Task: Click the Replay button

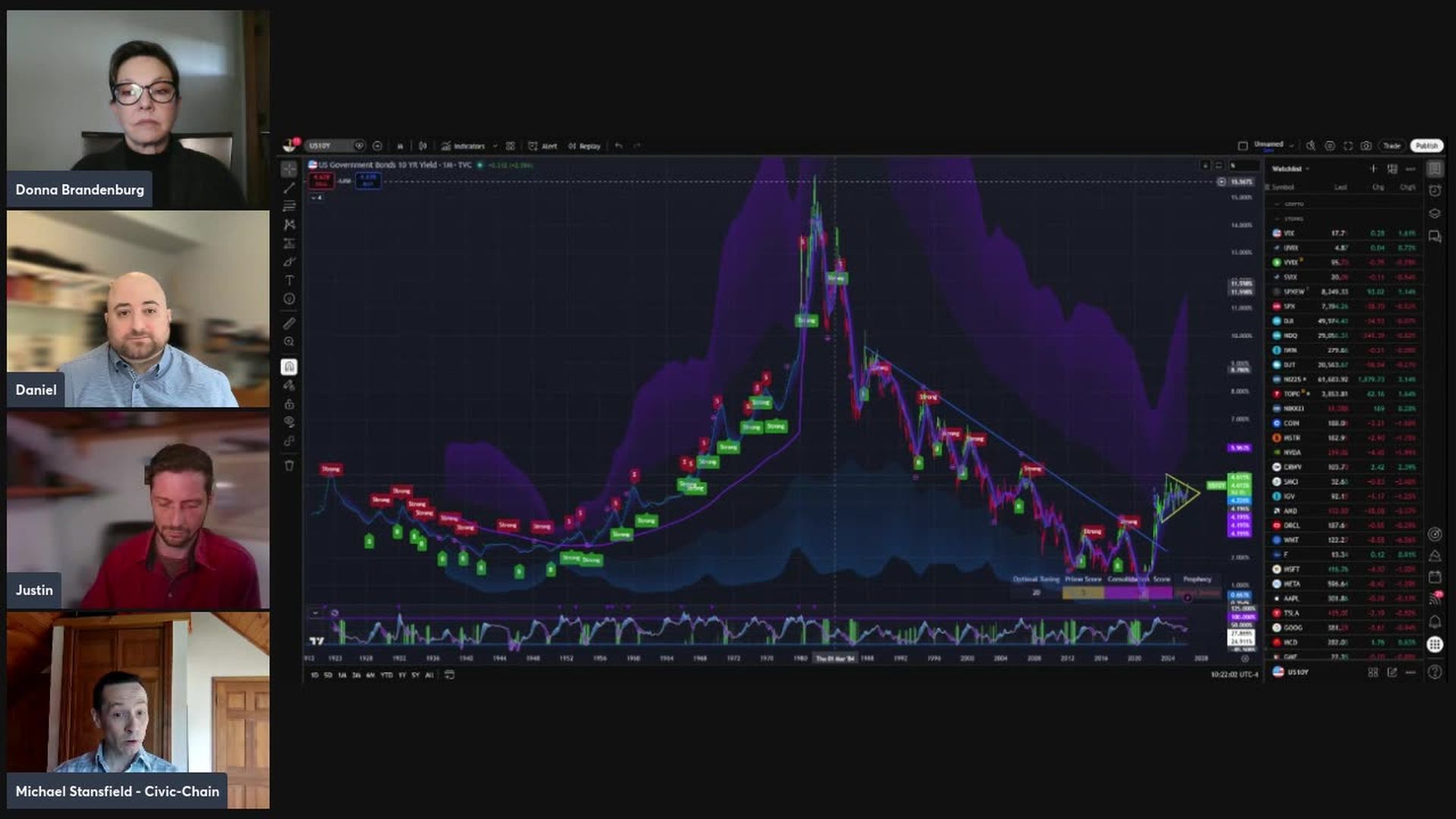Action: tap(585, 146)
